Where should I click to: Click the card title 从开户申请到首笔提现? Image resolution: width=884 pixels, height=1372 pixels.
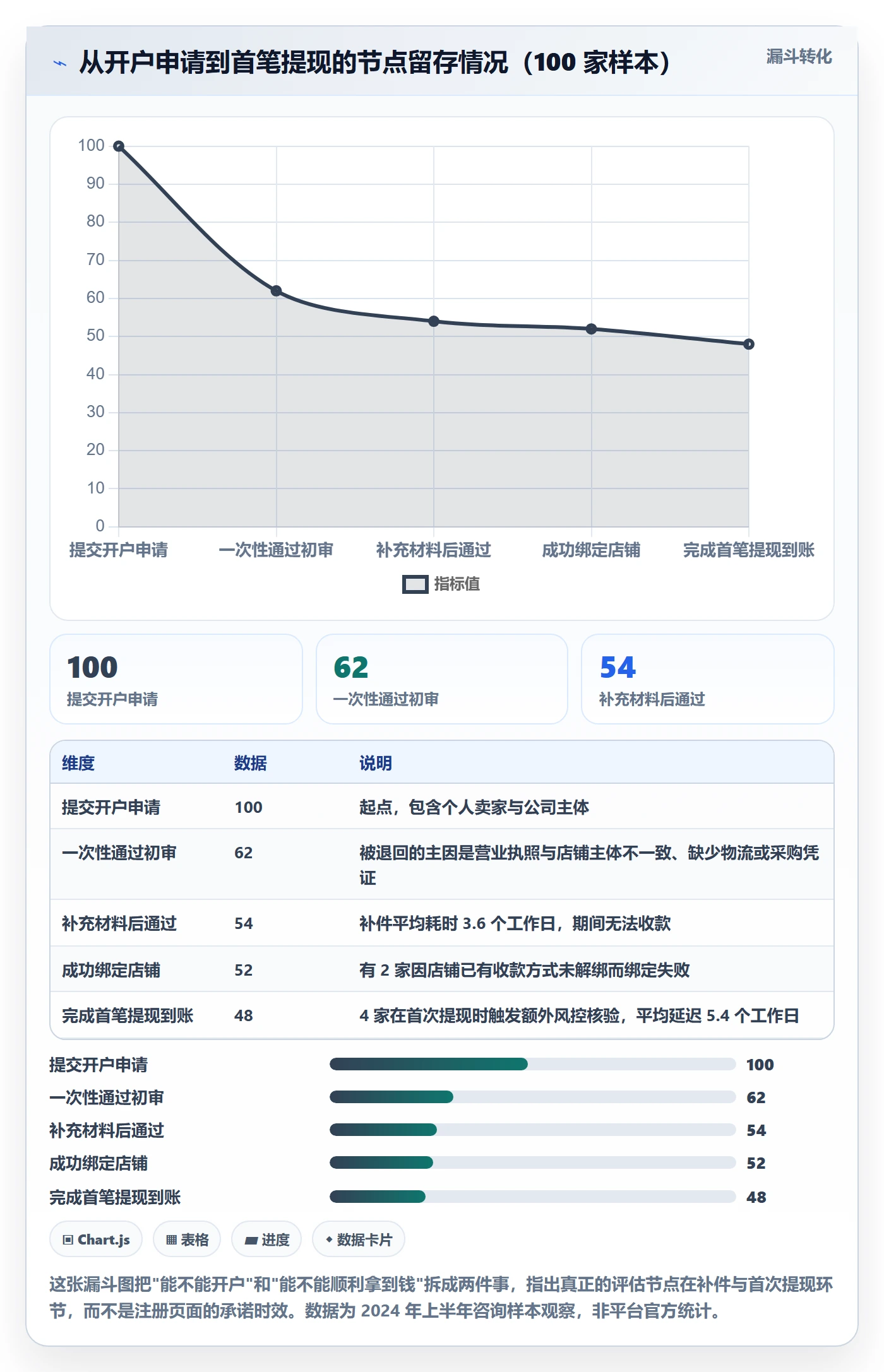tap(375, 62)
